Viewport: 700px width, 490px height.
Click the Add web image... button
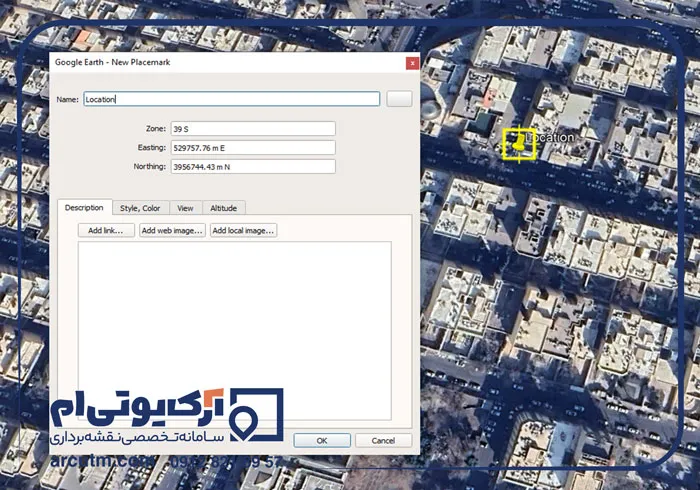[172, 230]
